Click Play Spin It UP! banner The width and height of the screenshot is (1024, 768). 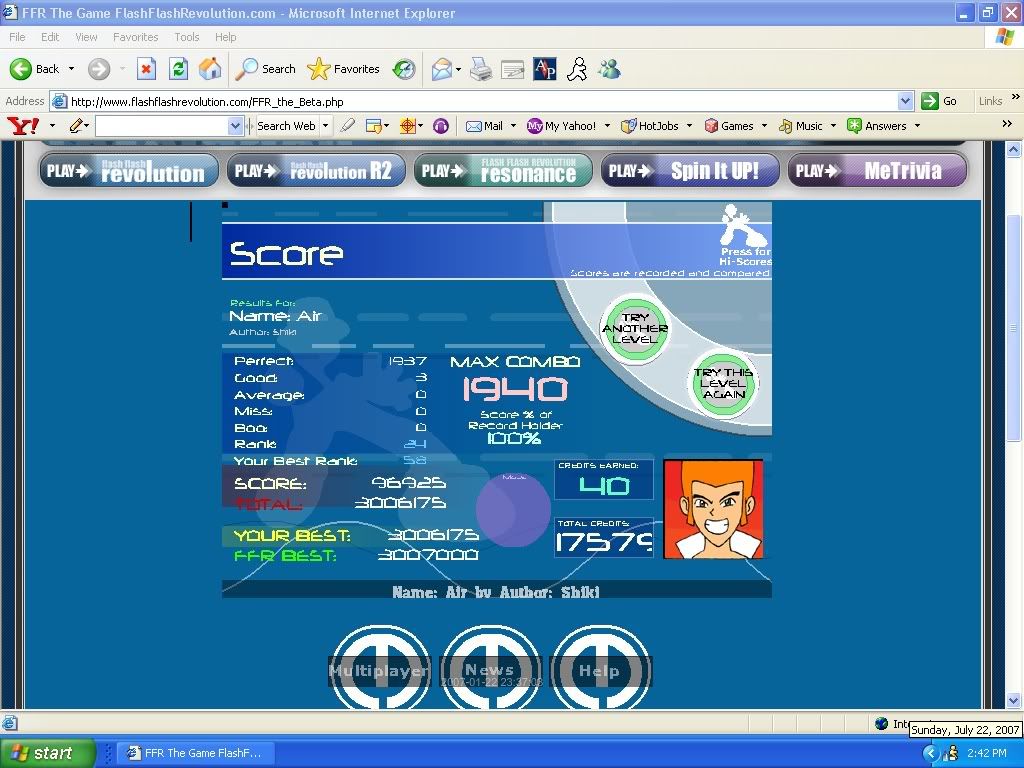click(695, 170)
